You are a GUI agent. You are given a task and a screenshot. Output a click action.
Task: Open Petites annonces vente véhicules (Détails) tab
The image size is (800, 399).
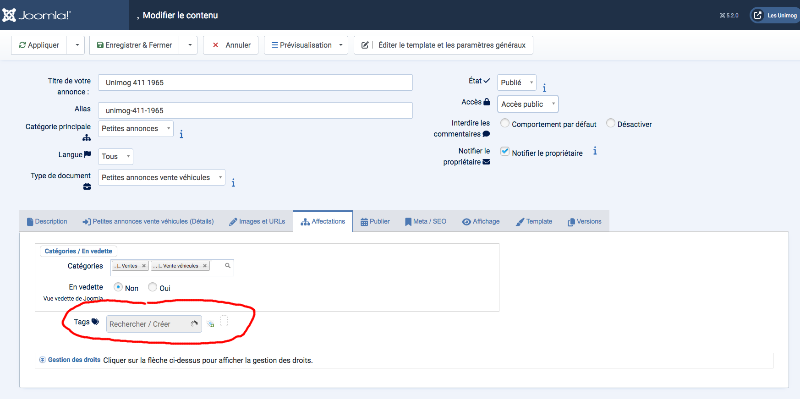(148, 221)
